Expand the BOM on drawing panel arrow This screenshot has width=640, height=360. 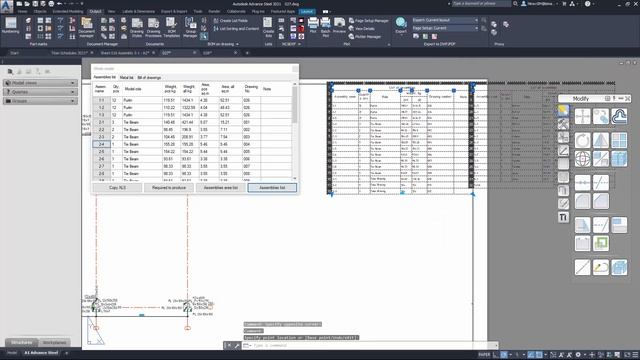click(x=237, y=44)
